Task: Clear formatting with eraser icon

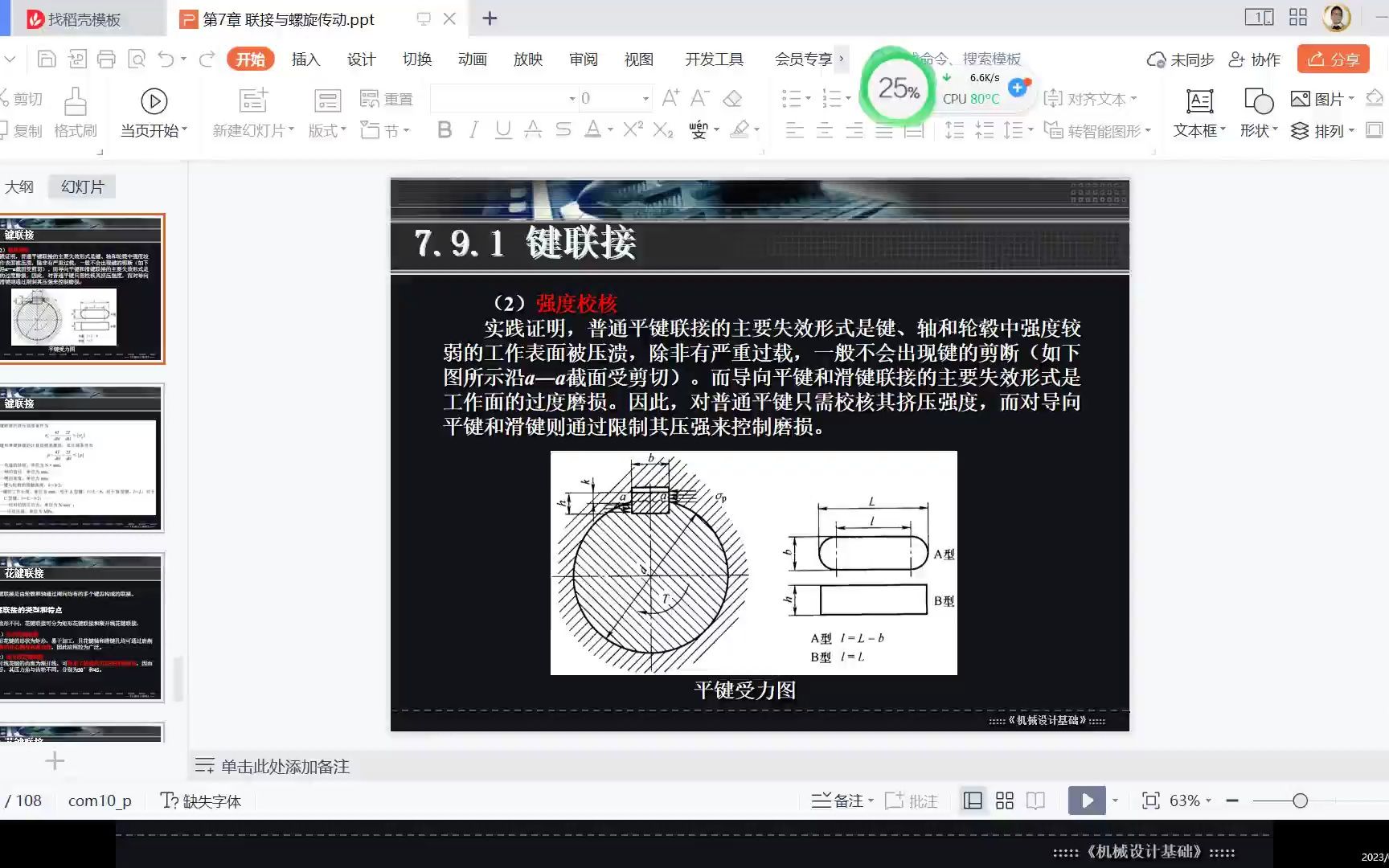Action: (732, 98)
